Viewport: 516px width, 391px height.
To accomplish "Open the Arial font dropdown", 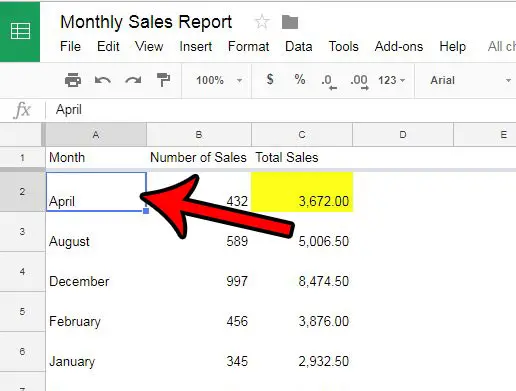I will tap(470, 80).
